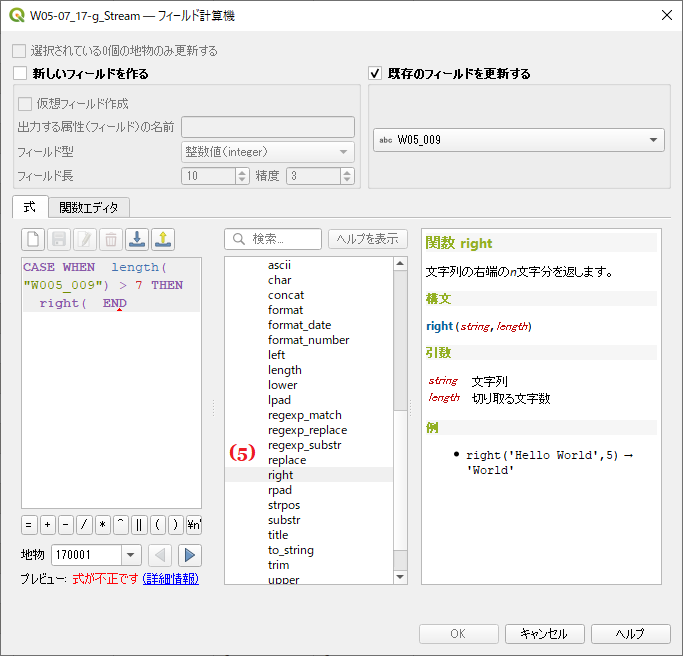
Task: Insert the multiply asterisk operator
Action: point(102,524)
